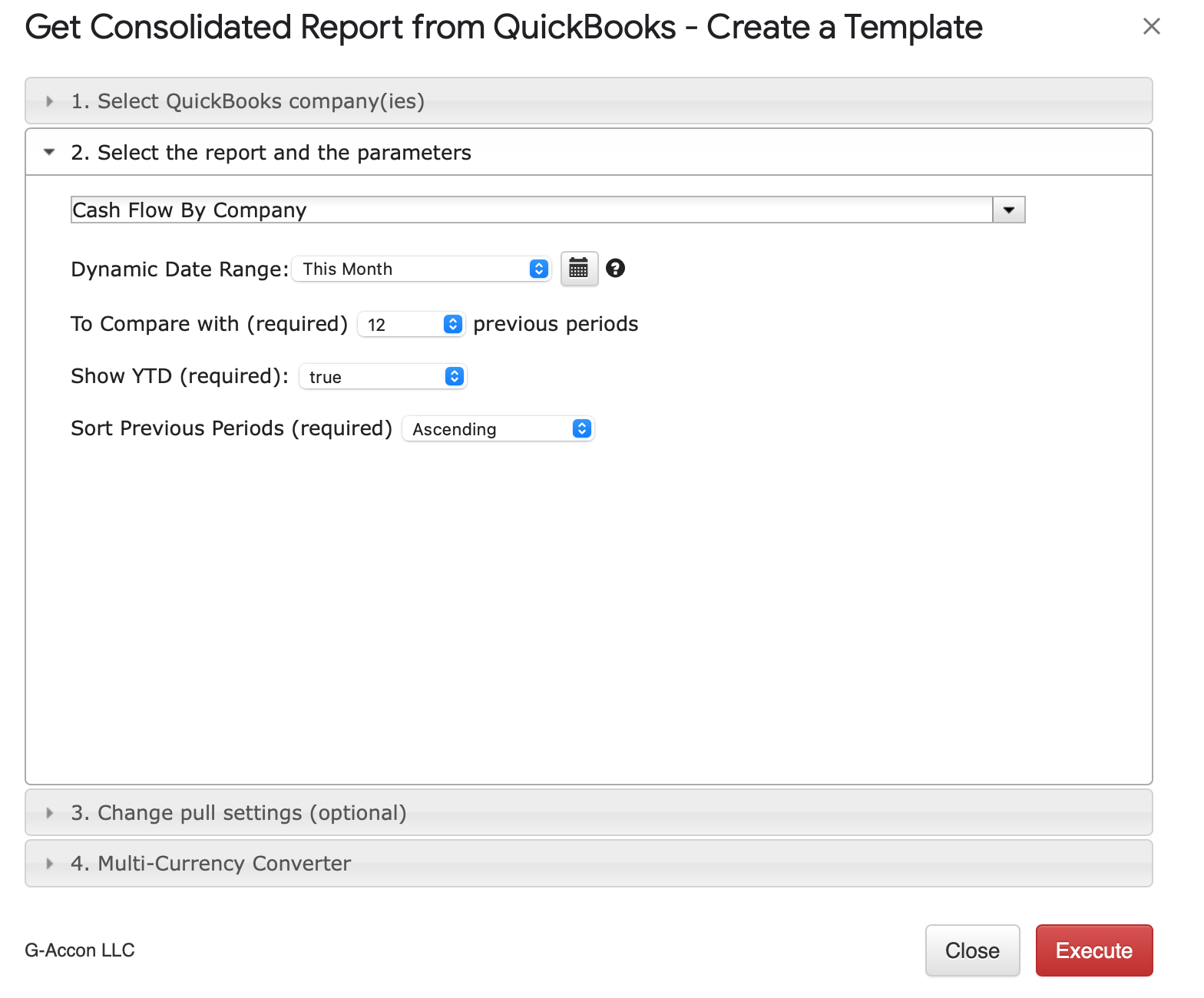Image resolution: width=1204 pixels, height=998 pixels.
Task: Expand section 3 Change pull settings
Action: (589, 812)
